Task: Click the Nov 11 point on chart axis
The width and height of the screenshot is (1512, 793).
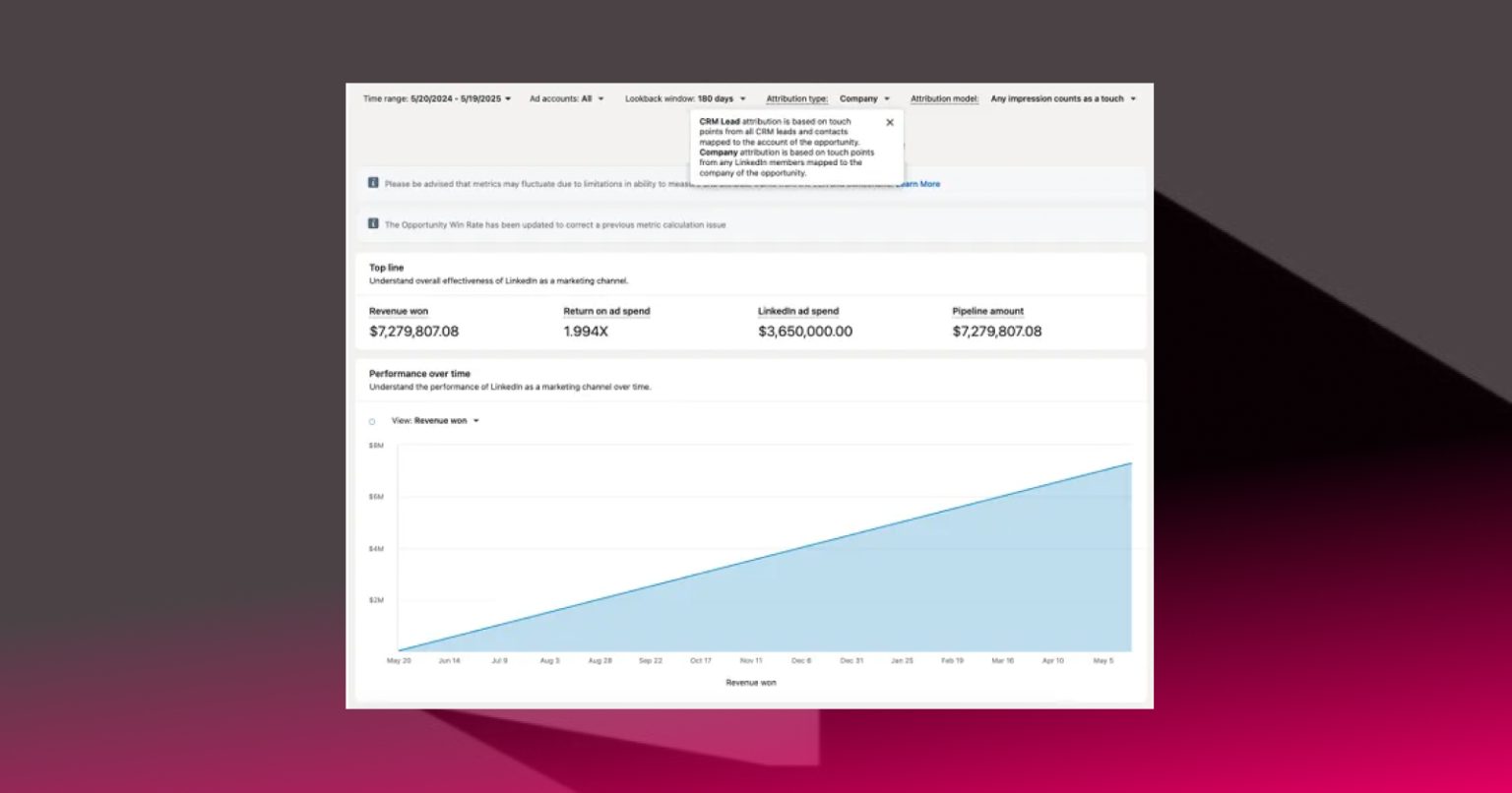Action: [751, 661]
